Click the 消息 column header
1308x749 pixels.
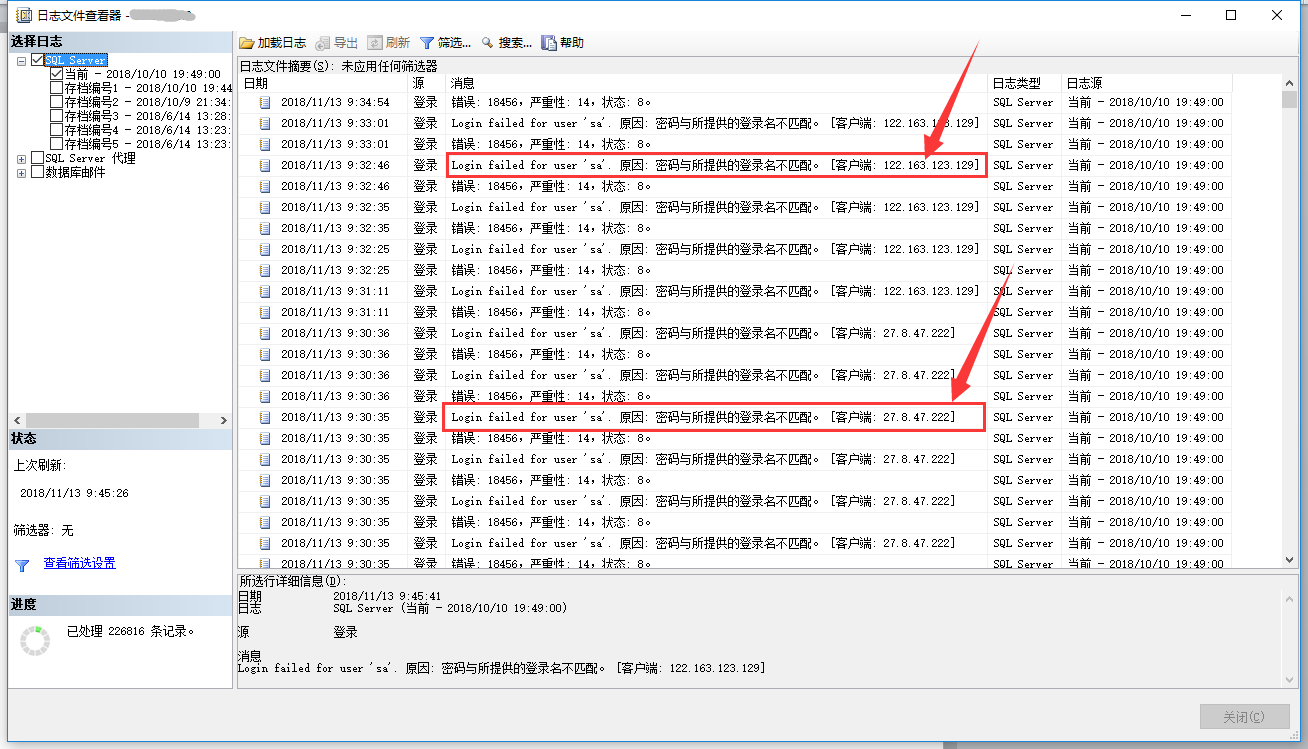point(716,83)
